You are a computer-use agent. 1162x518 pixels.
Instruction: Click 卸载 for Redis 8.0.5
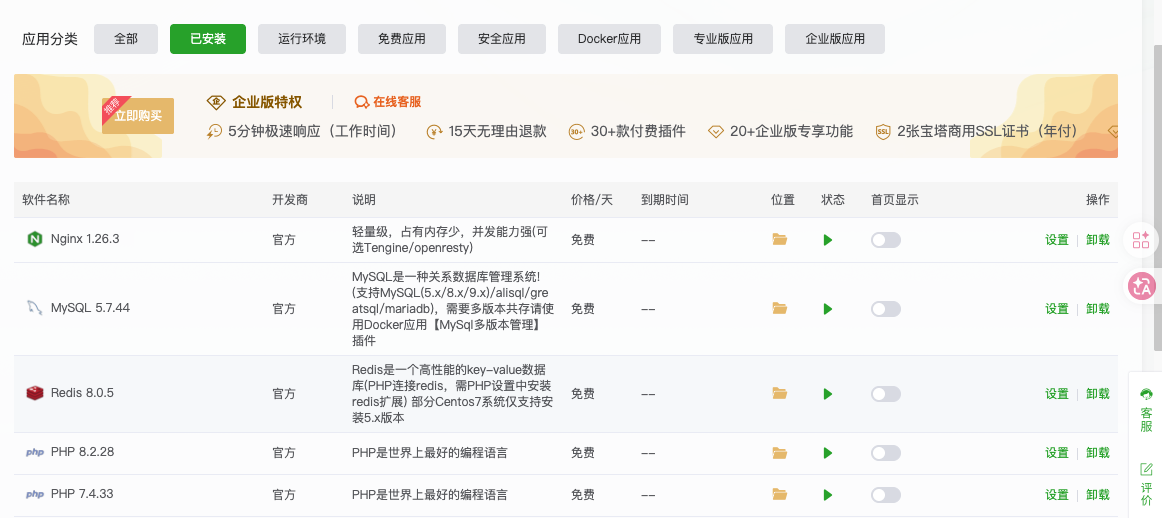[1097, 394]
